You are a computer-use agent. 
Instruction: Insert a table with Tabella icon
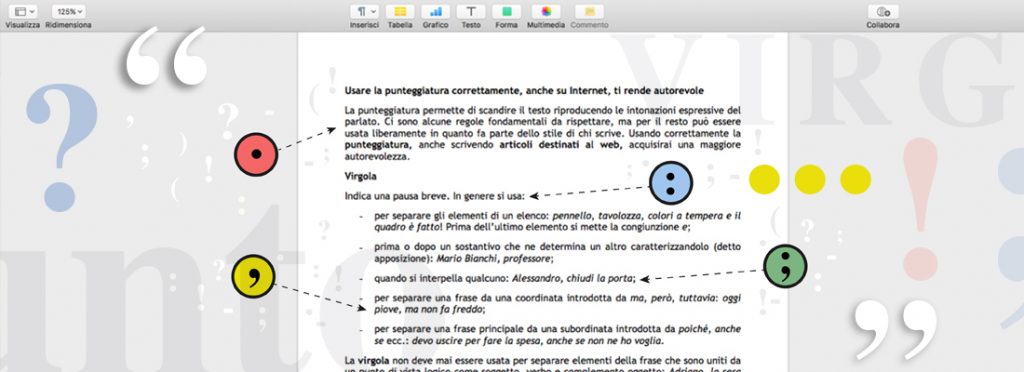(400, 11)
